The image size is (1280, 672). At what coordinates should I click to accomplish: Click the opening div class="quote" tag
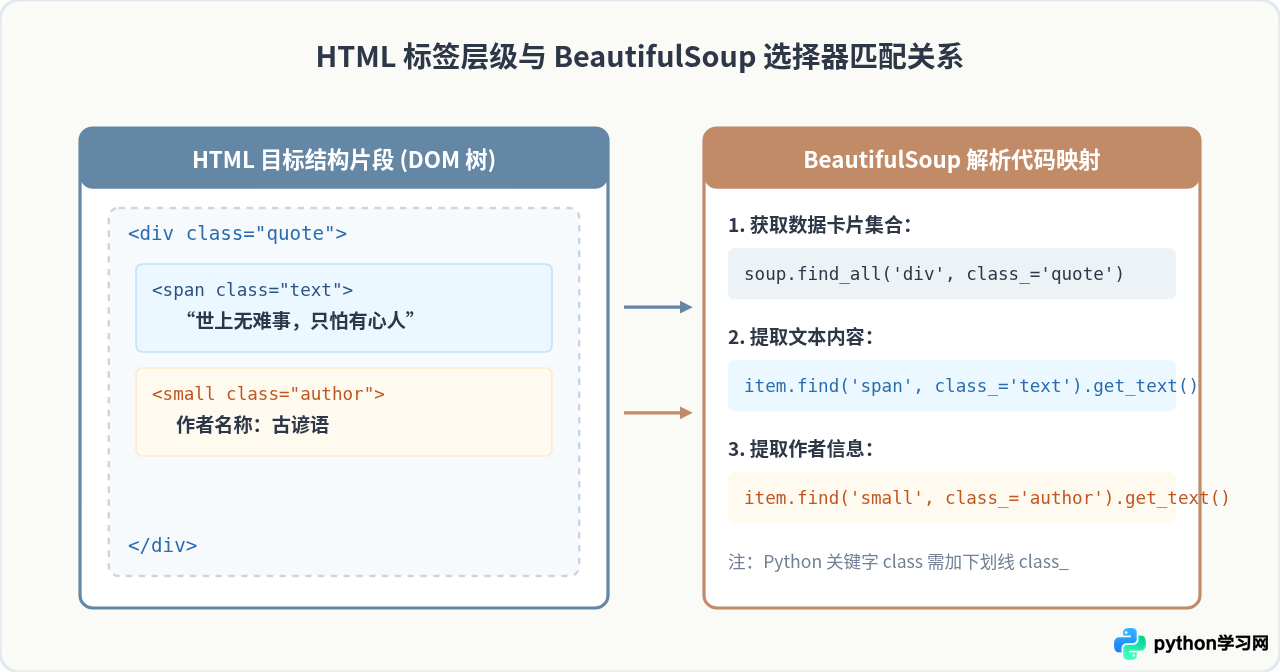[238, 234]
